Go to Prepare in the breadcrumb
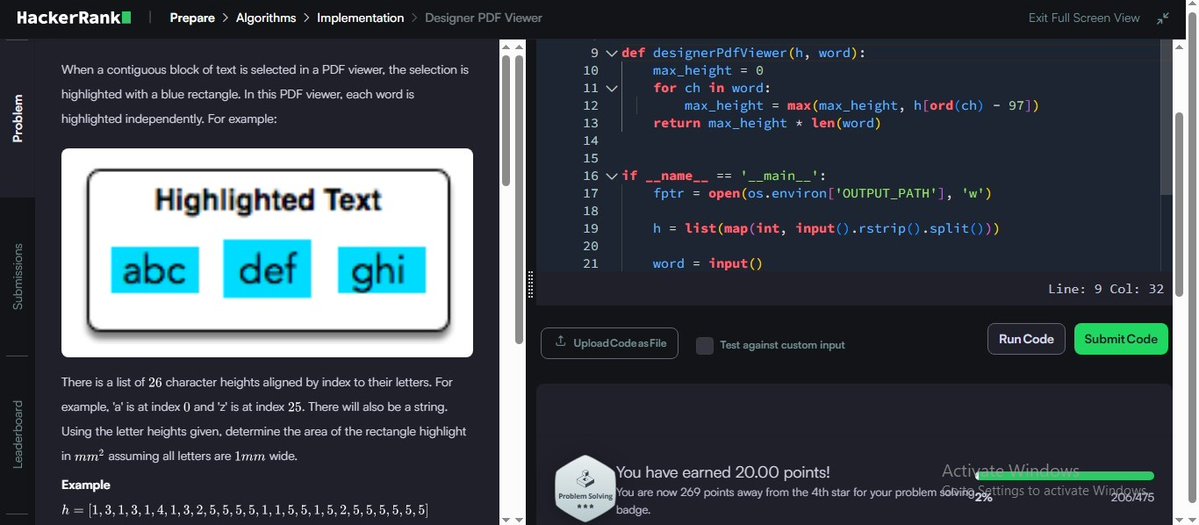Viewport: 1199px width, 525px height. [x=192, y=18]
